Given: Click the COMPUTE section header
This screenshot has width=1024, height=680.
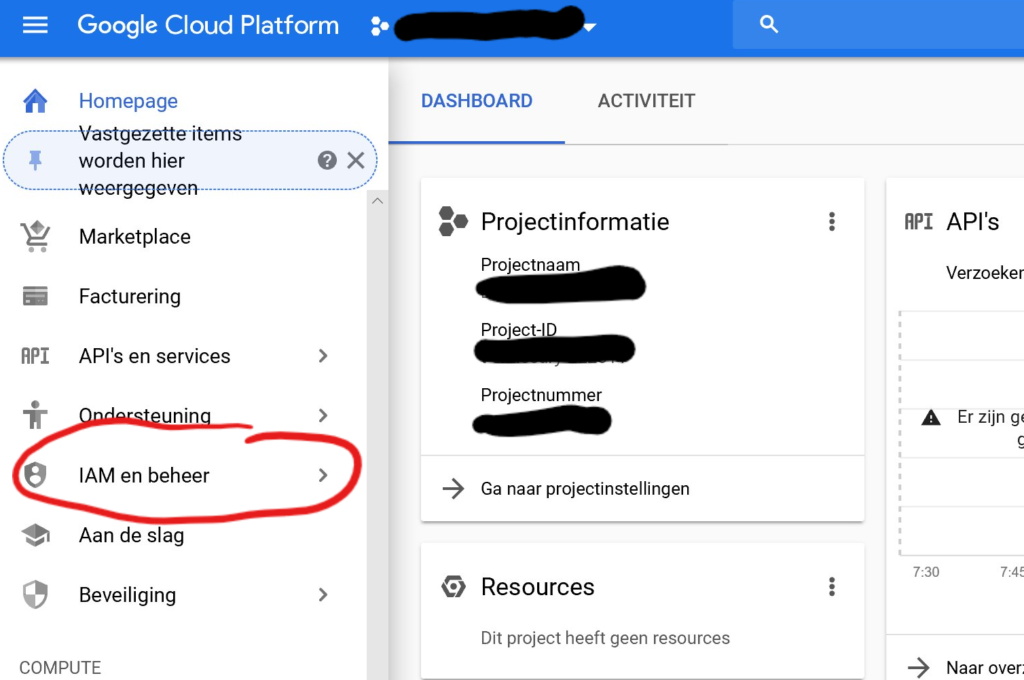Looking at the screenshot, I should 60,668.
